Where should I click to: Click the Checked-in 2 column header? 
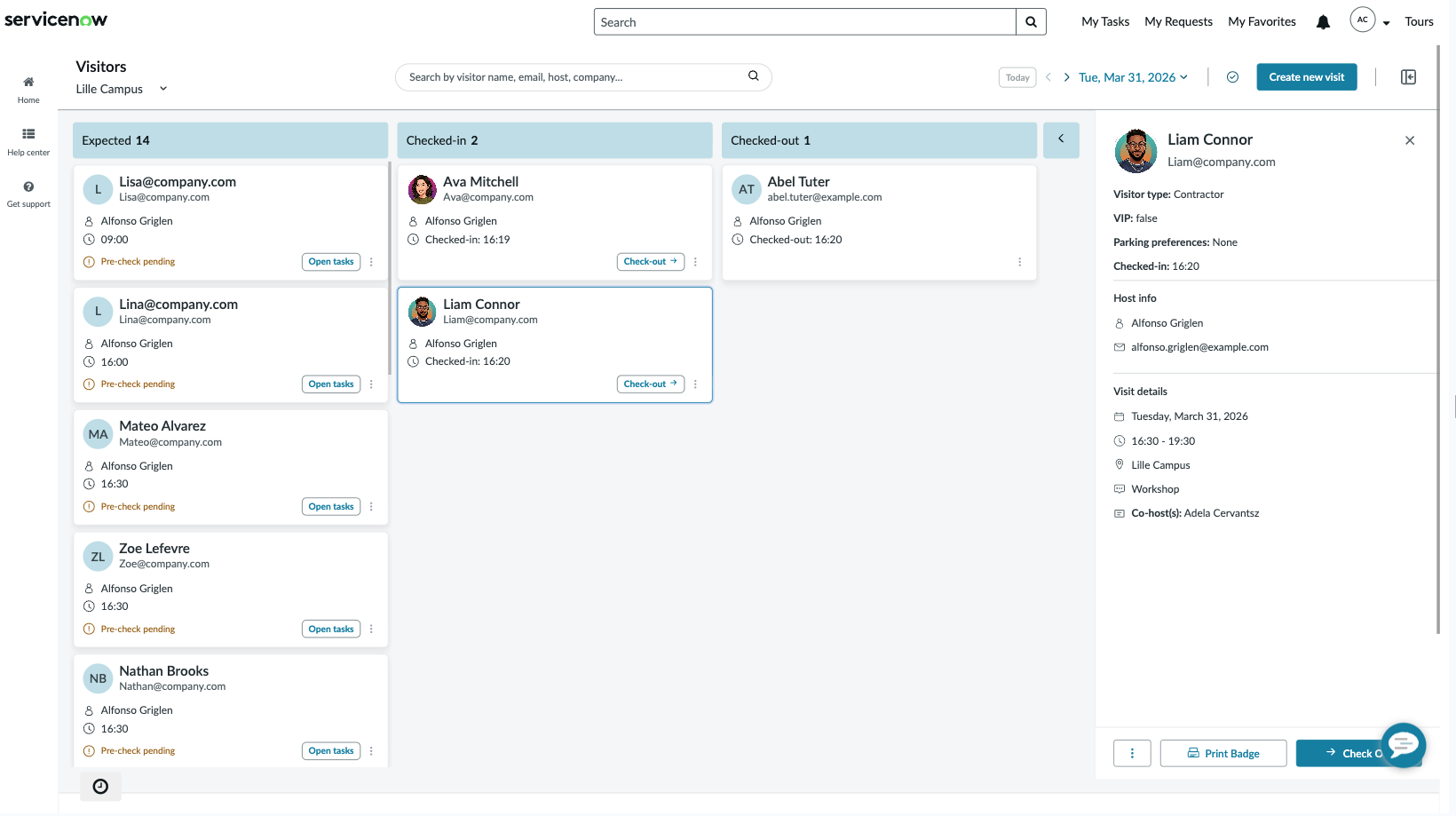click(x=554, y=140)
